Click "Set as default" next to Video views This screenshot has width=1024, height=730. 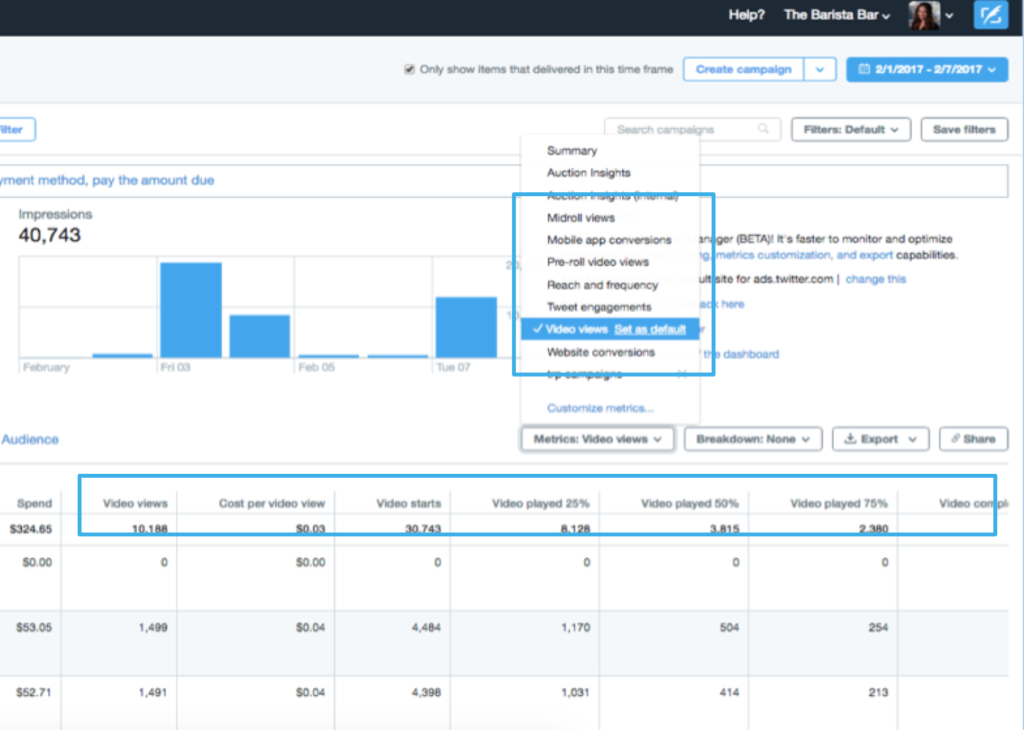coord(652,328)
